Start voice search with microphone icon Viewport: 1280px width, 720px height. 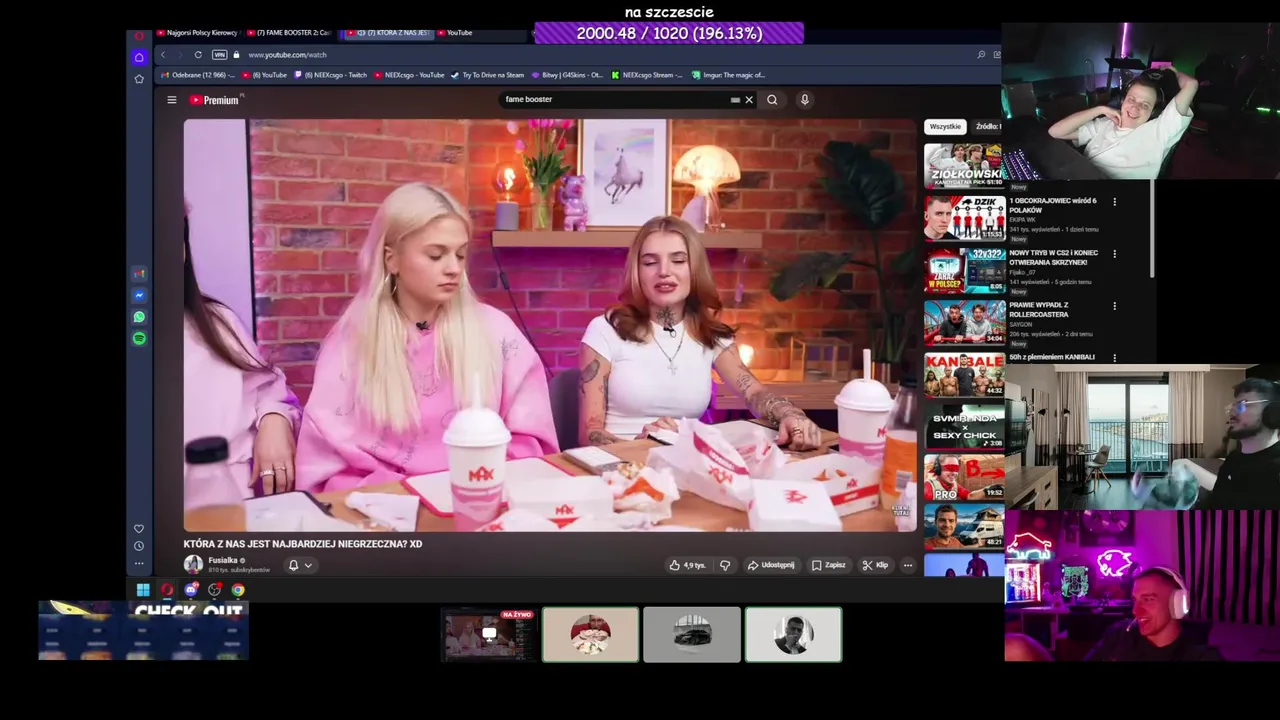[x=804, y=100]
